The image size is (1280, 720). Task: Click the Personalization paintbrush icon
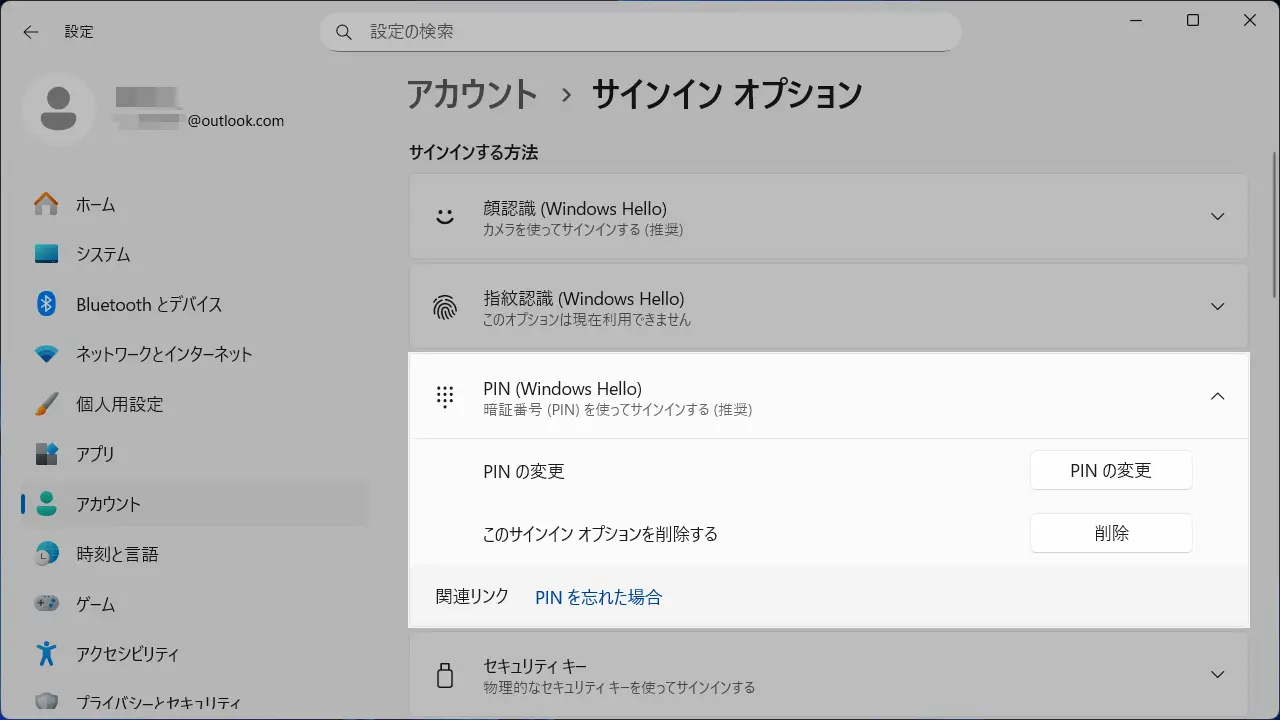coord(46,404)
